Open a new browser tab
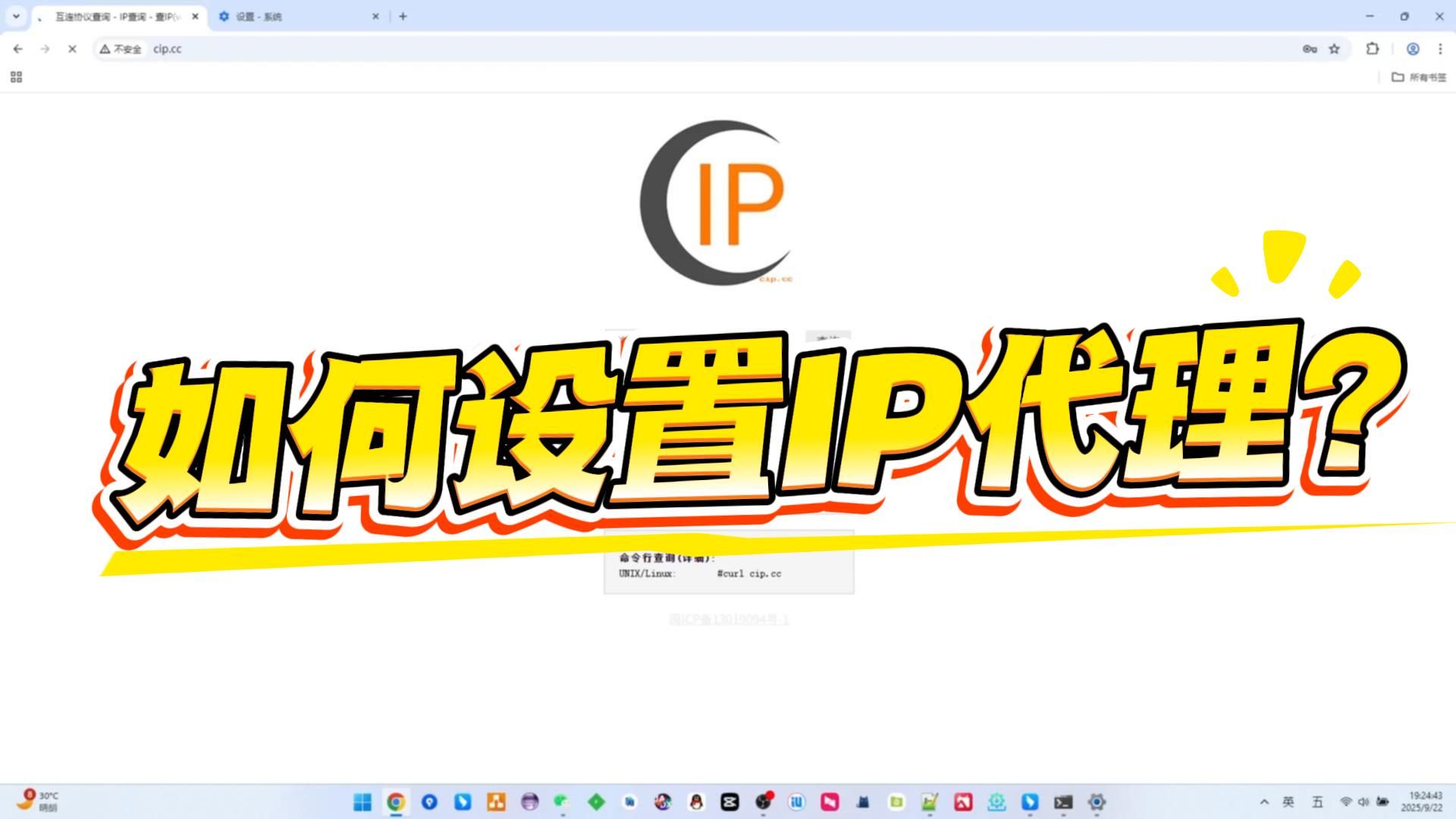1456x819 pixels. [x=403, y=16]
